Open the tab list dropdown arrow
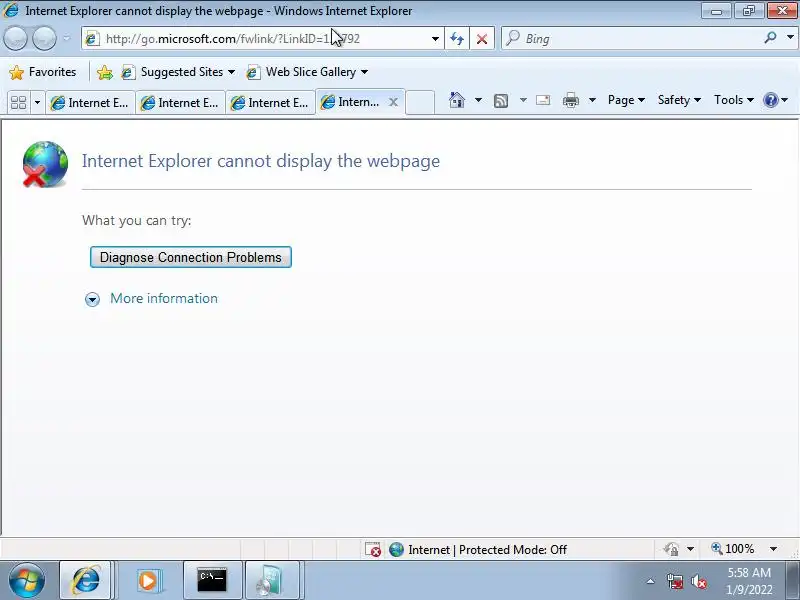 (x=37, y=103)
